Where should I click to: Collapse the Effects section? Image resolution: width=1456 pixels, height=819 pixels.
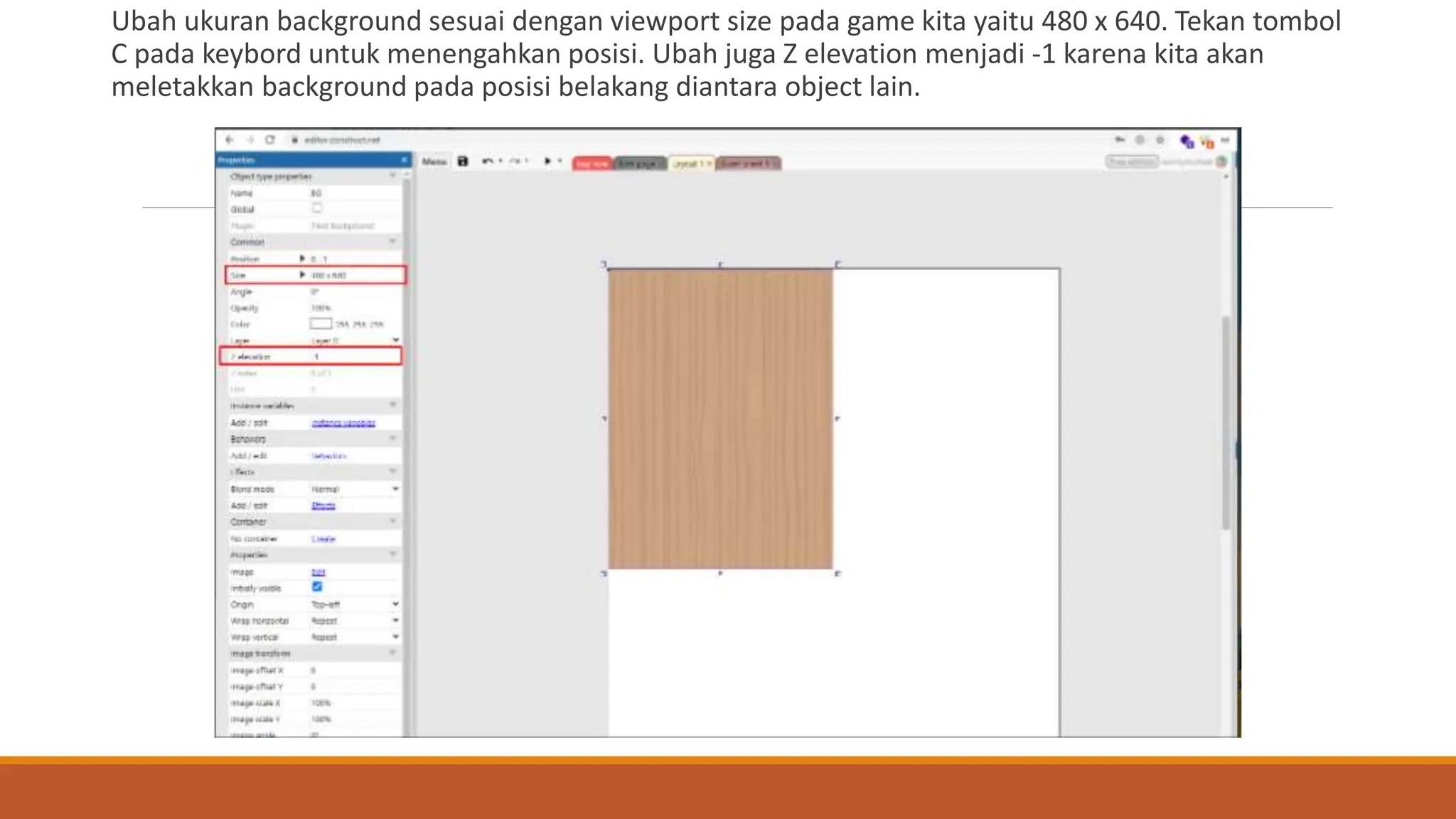point(392,471)
